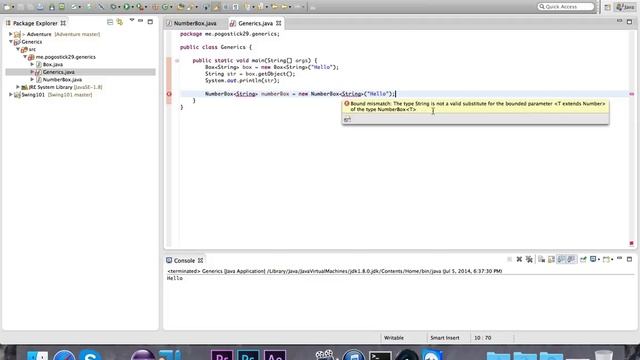Collapse the src folder tree node

[x=18, y=49]
